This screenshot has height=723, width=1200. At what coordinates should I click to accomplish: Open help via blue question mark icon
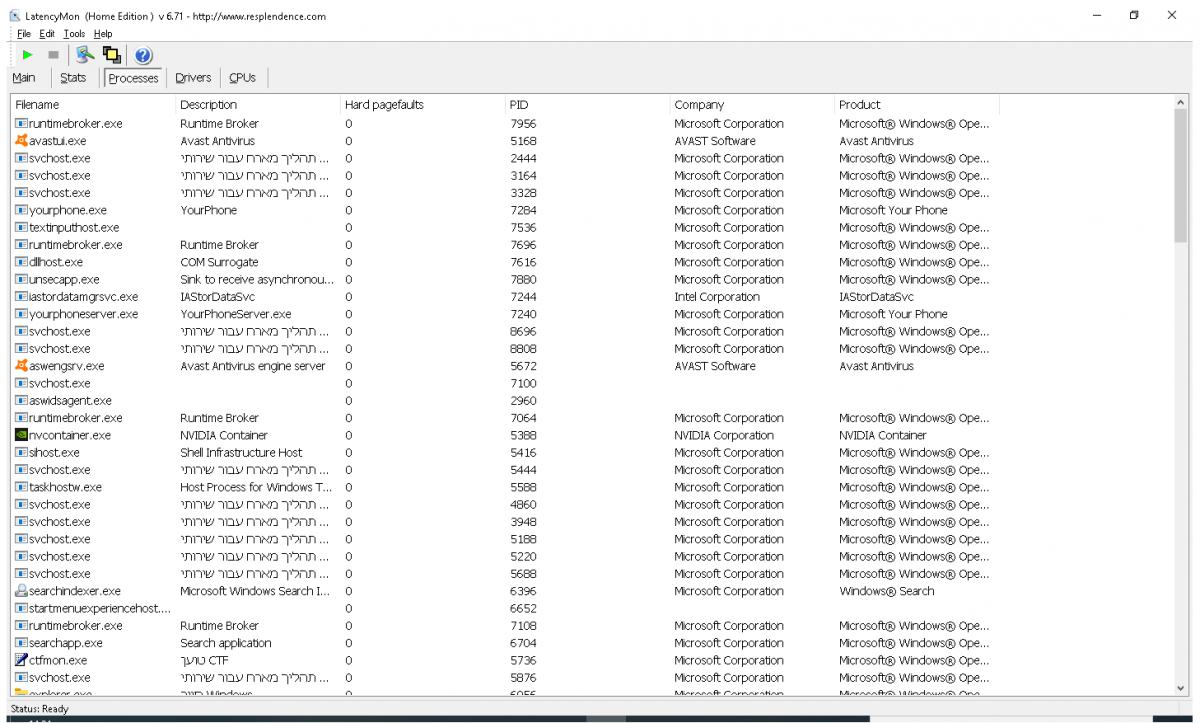pos(143,55)
